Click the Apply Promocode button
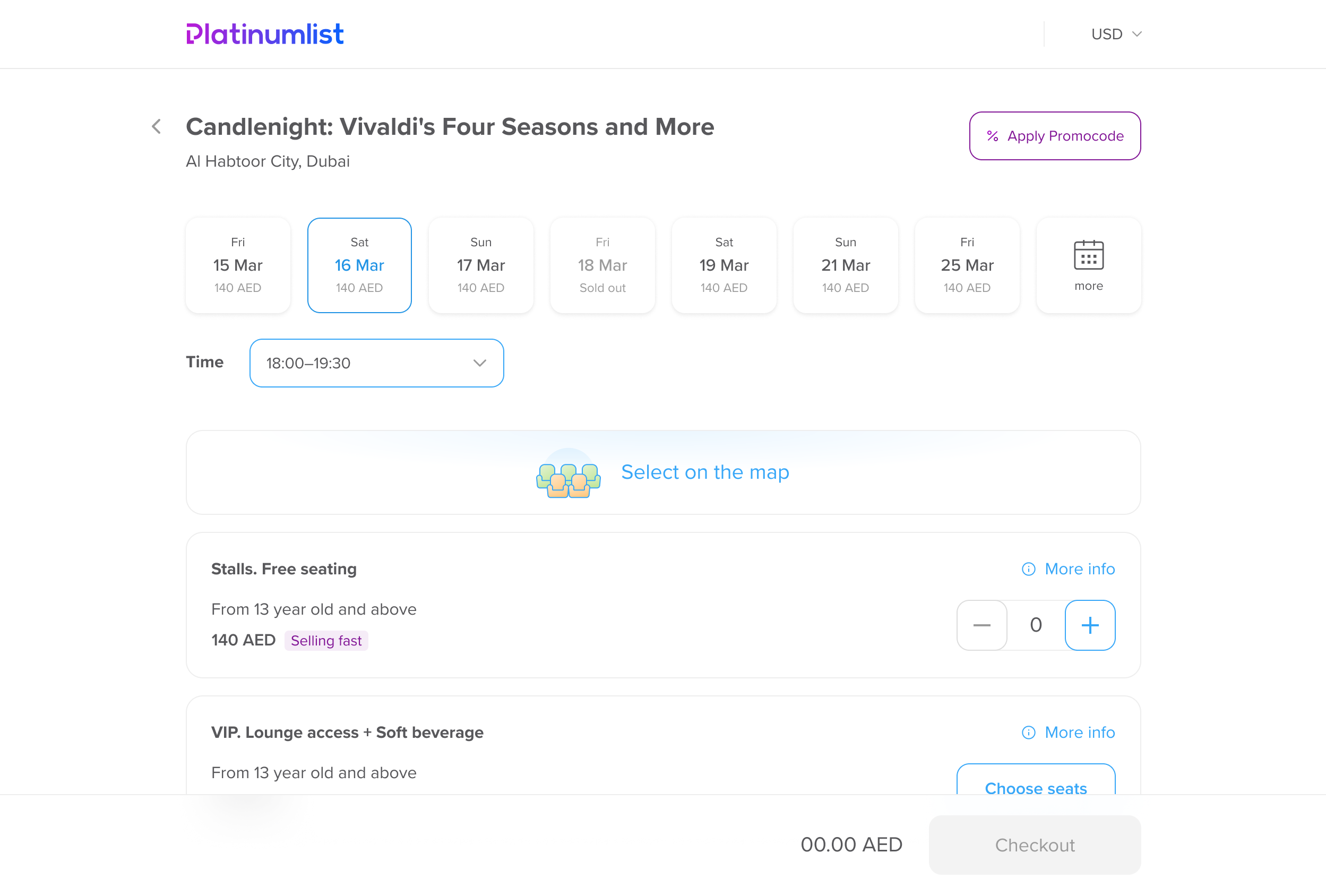Image resolution: width=1326 pixels, height=896 pixels. [x=1055, y=136]
